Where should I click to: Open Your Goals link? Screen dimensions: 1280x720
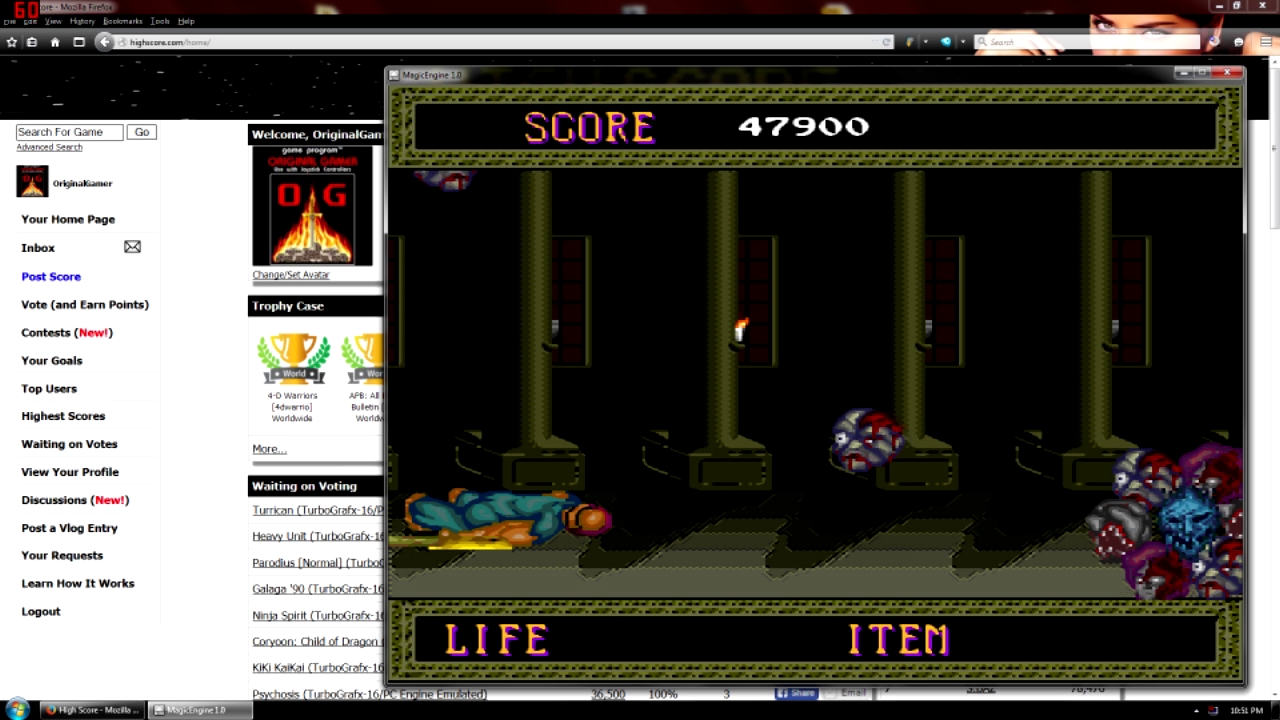pyautogui.click(x=52, y=360)
